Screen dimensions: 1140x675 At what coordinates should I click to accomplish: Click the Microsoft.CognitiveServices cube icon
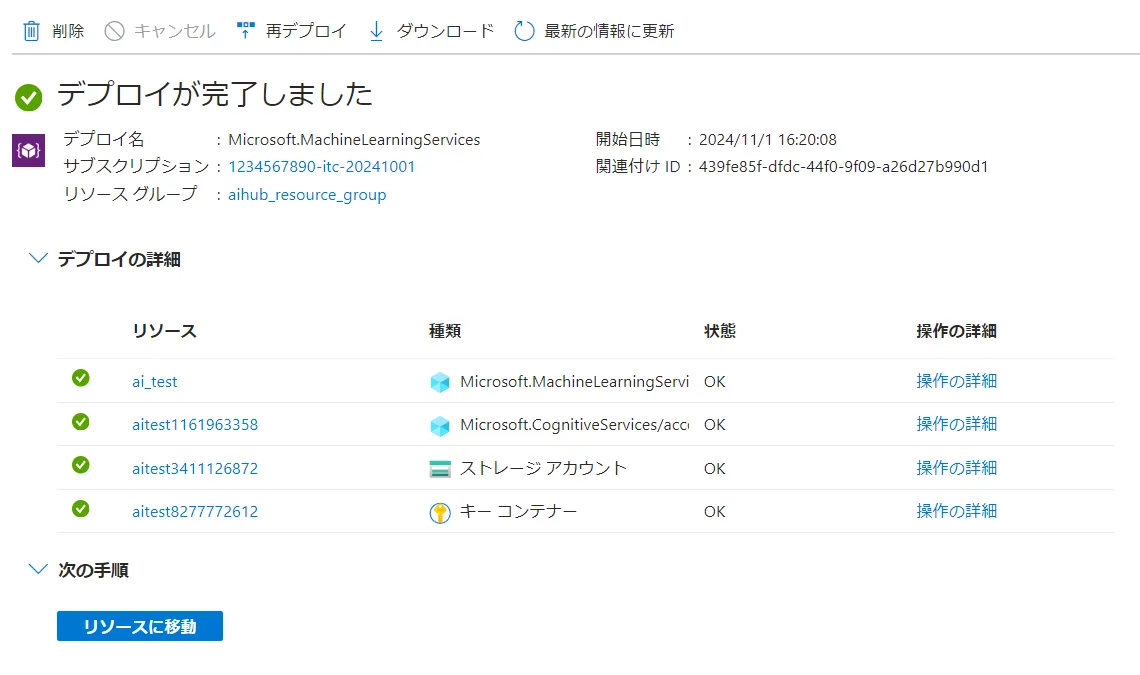click(x=440, y=425)
